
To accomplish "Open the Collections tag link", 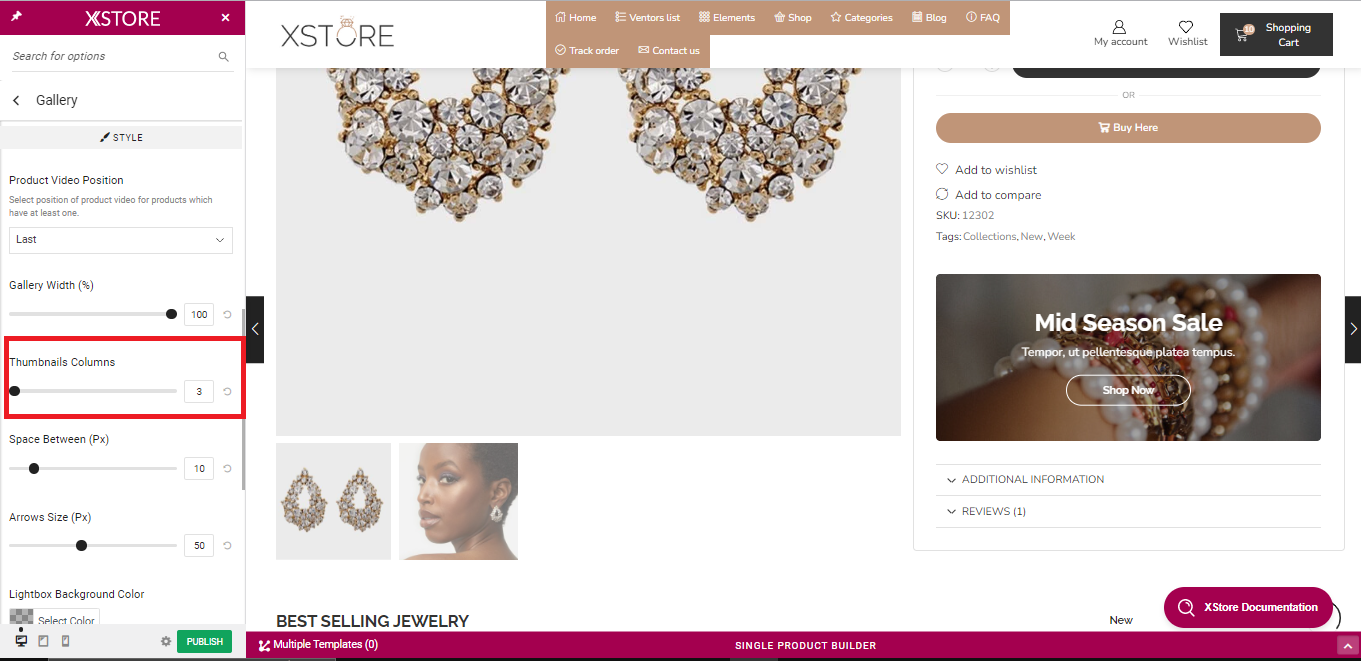I will coord(989,236).
